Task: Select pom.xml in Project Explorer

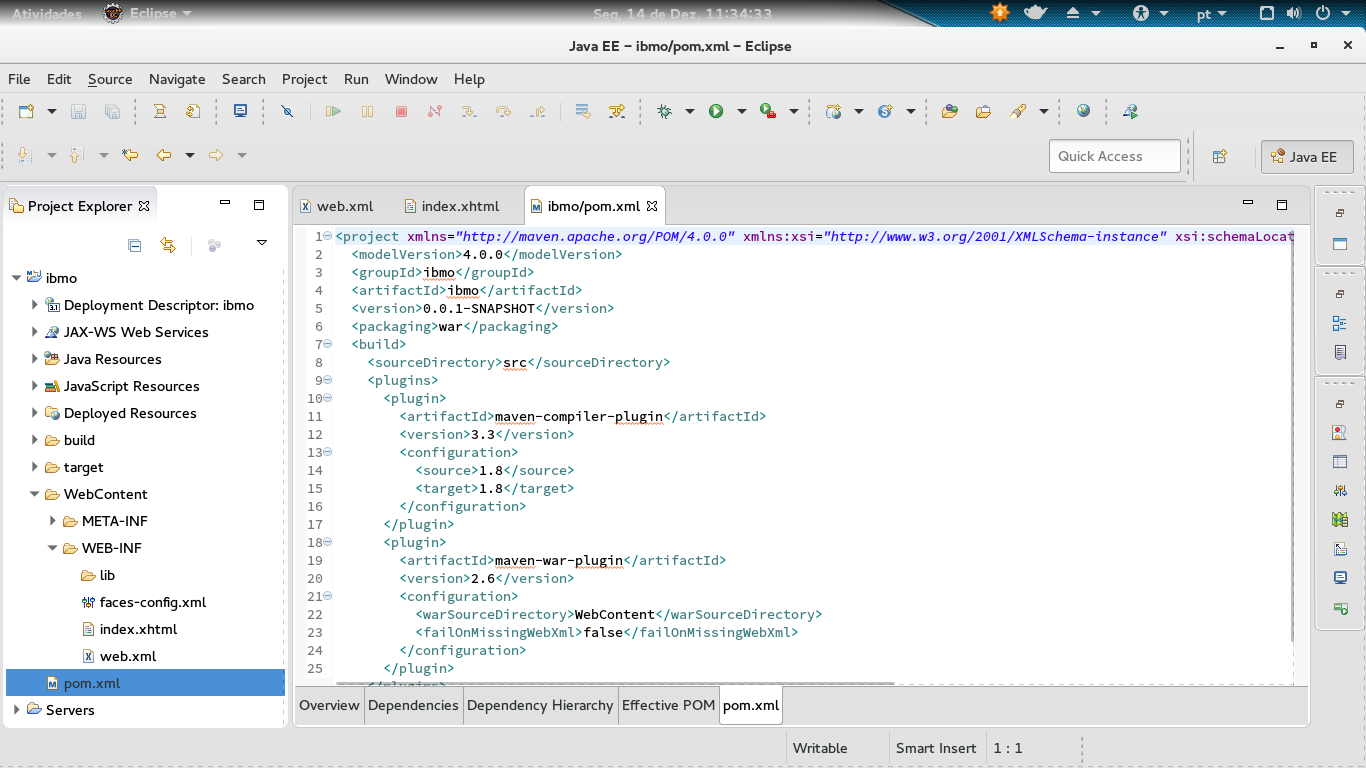Action: pos(146,683)
